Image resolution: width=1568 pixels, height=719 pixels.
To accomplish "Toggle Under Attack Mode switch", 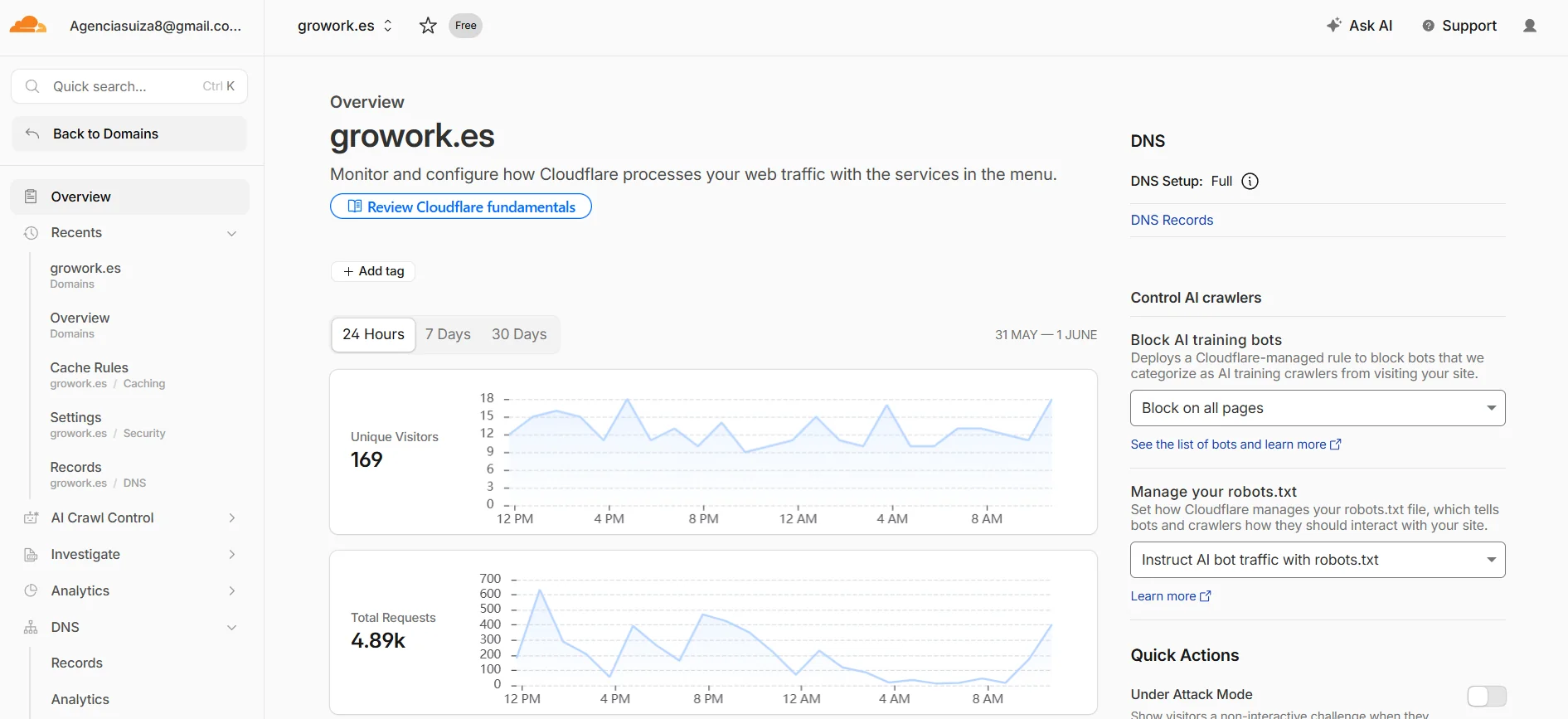I will point(1487,696).
